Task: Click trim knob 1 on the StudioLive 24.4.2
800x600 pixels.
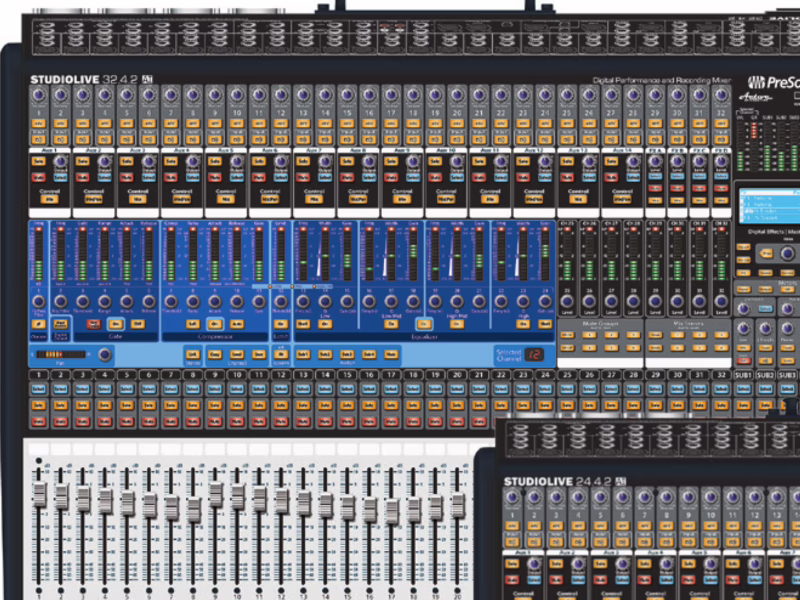Action: pos(512,497)
